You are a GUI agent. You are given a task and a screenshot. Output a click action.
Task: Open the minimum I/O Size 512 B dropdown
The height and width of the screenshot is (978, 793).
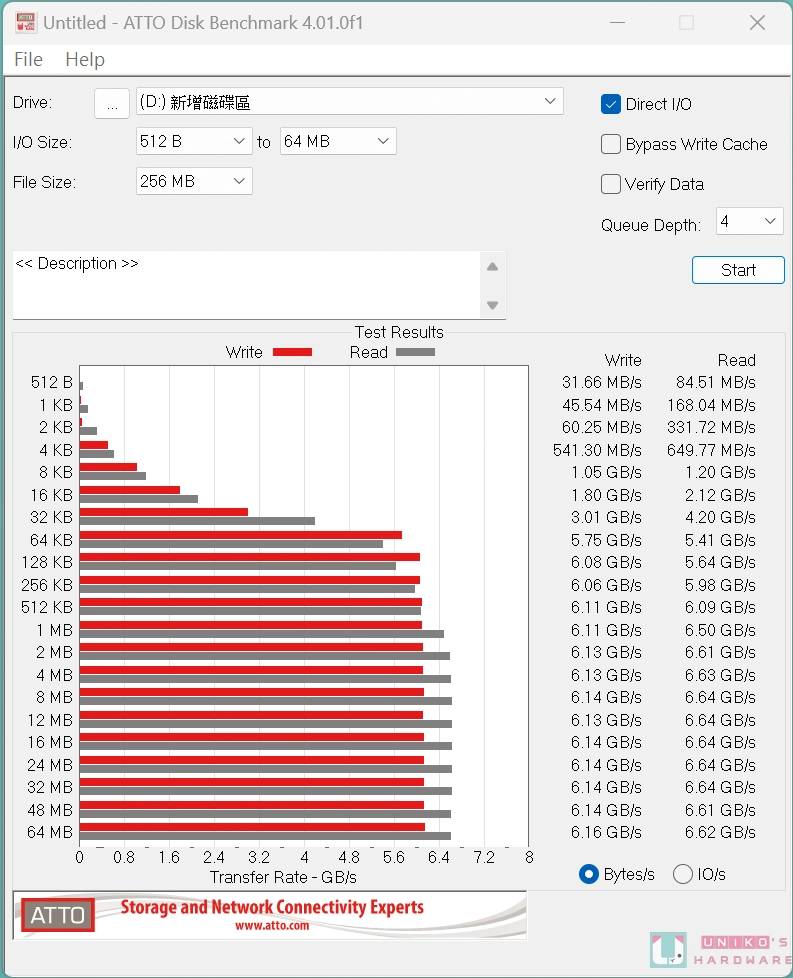[194, 142]
